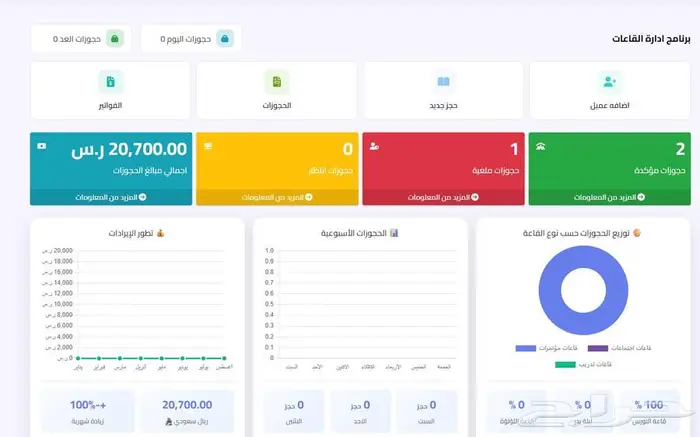Click the small icon next to ريال سعودي
The width and height of the screenshot is (700, 437).
click(x=169, y=421)
